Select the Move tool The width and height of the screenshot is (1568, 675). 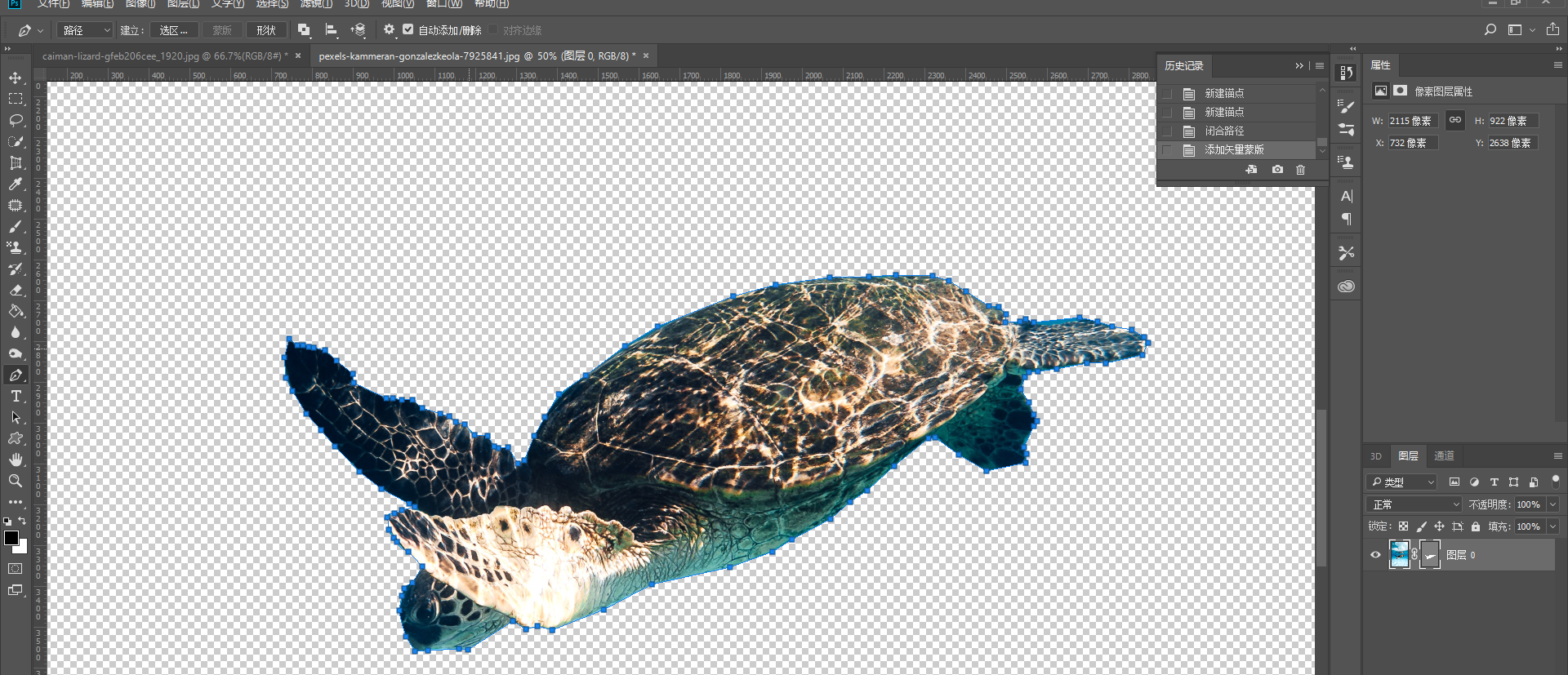click(x=16, y=78)
